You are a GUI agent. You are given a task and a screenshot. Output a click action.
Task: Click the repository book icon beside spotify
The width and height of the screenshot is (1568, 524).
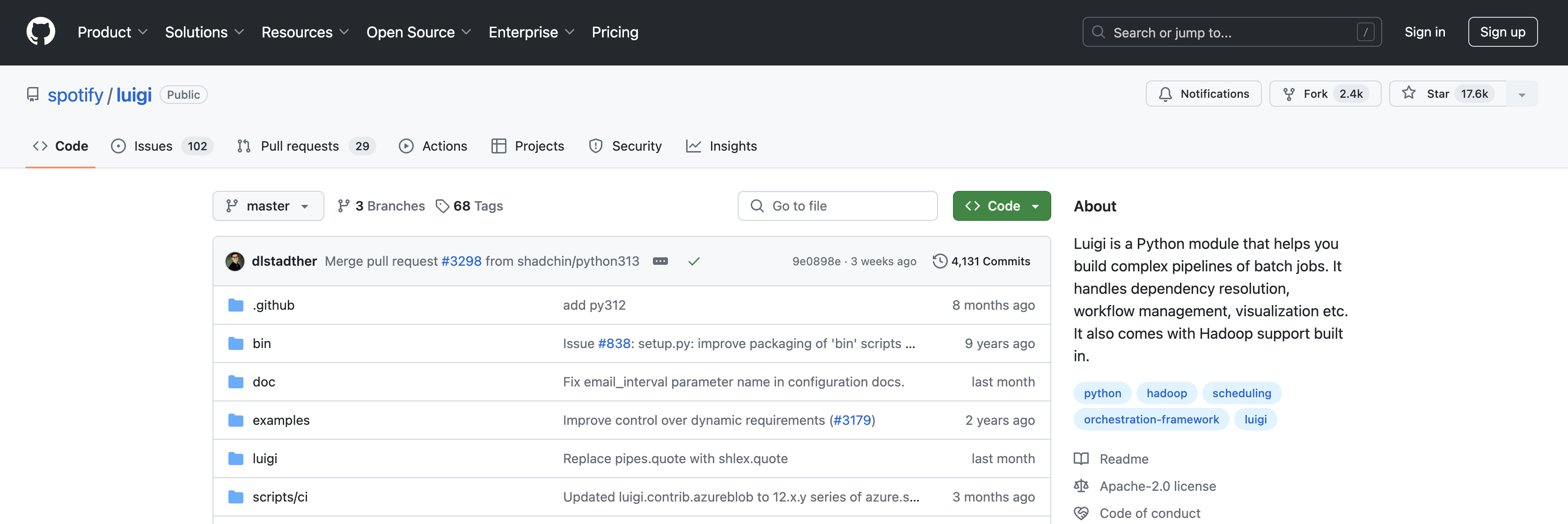click(x=33, y=95)
